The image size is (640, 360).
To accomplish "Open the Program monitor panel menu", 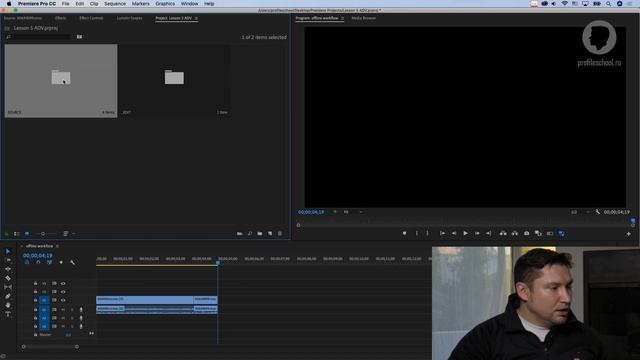I will (342, 18).
